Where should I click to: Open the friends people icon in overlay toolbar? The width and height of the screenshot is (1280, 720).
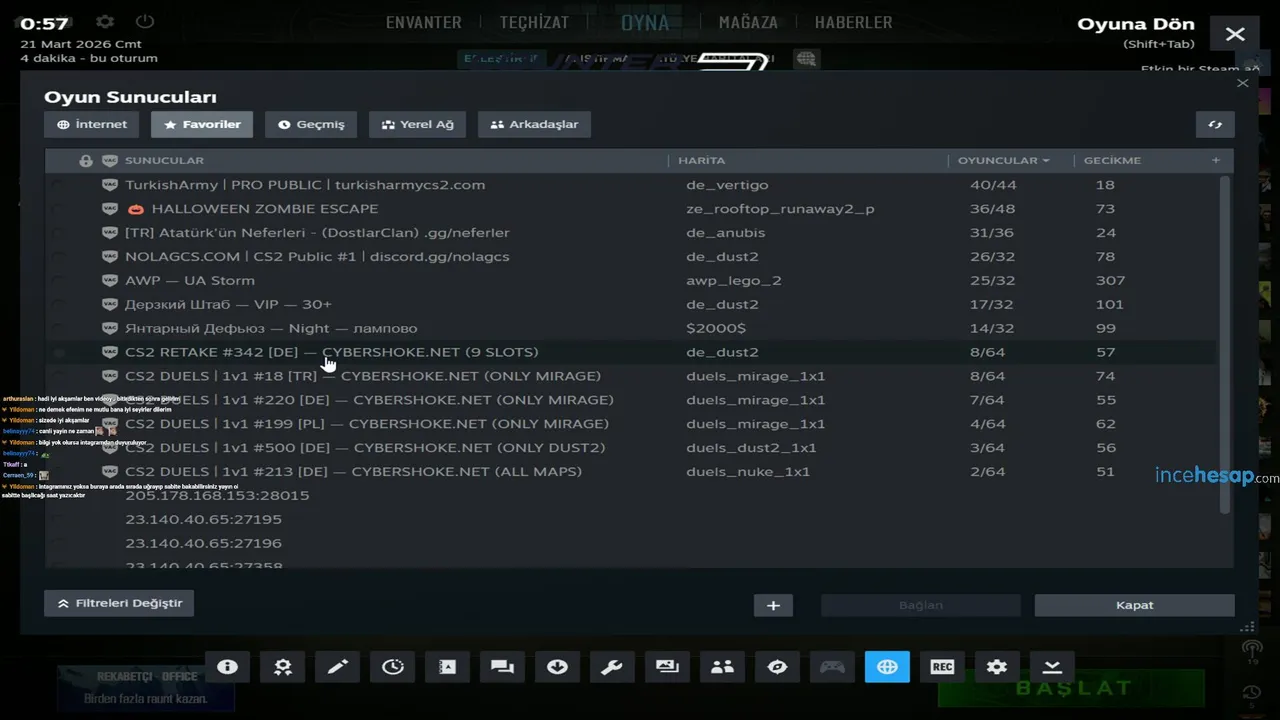pos(722,667)
